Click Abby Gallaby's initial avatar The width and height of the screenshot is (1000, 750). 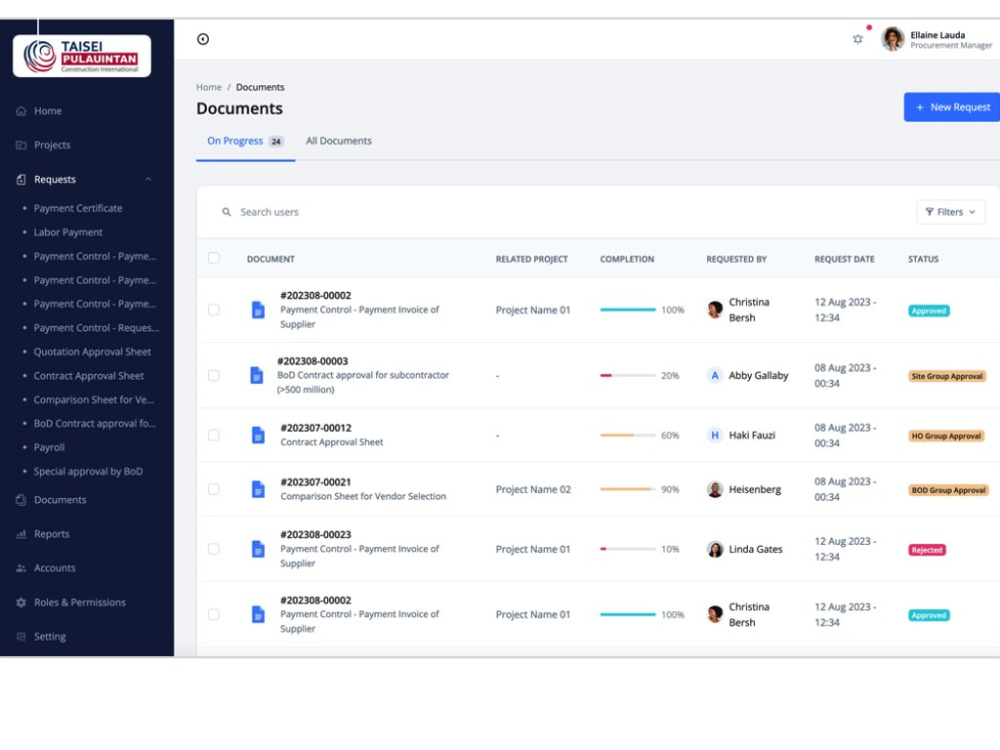[715, 376]
